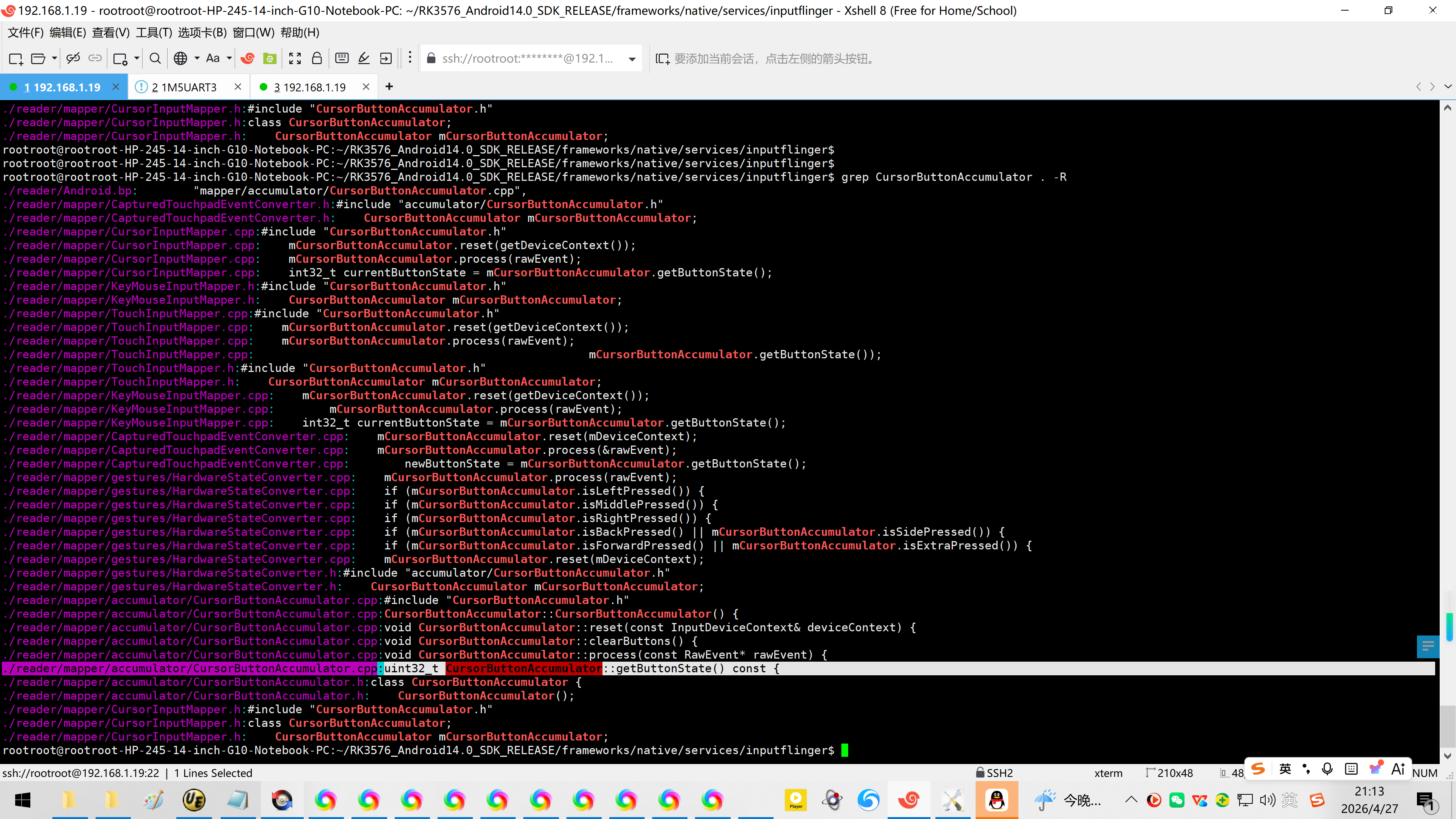Create a new session with toolbar icon

16,58
